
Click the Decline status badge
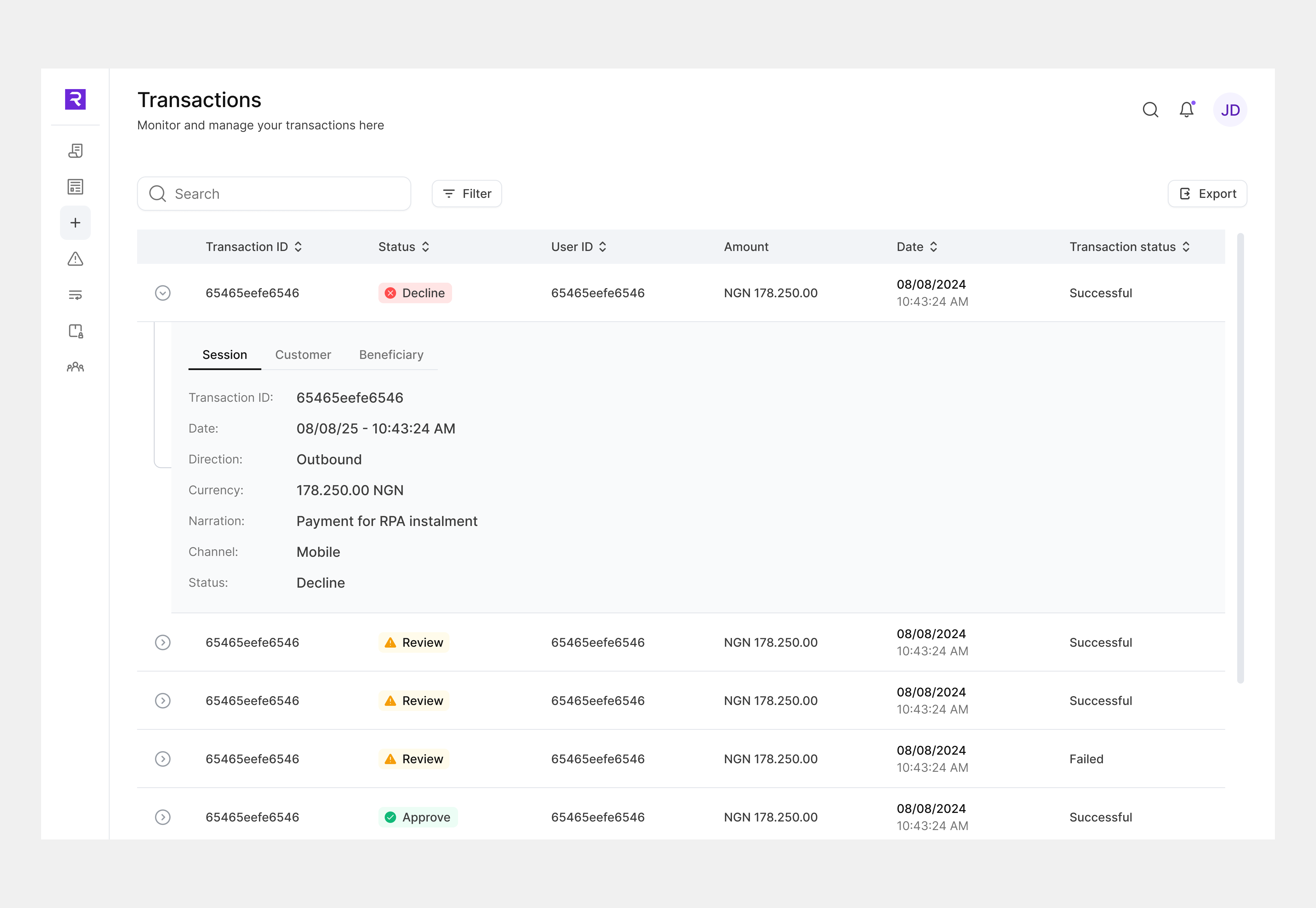(x=415, y=293)
